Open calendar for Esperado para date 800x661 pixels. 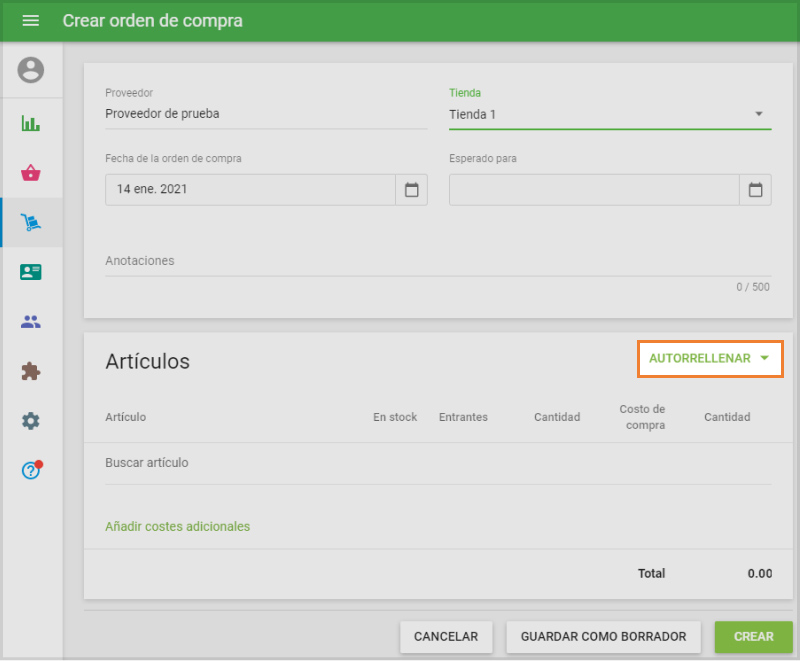click(x=755, y=190)
